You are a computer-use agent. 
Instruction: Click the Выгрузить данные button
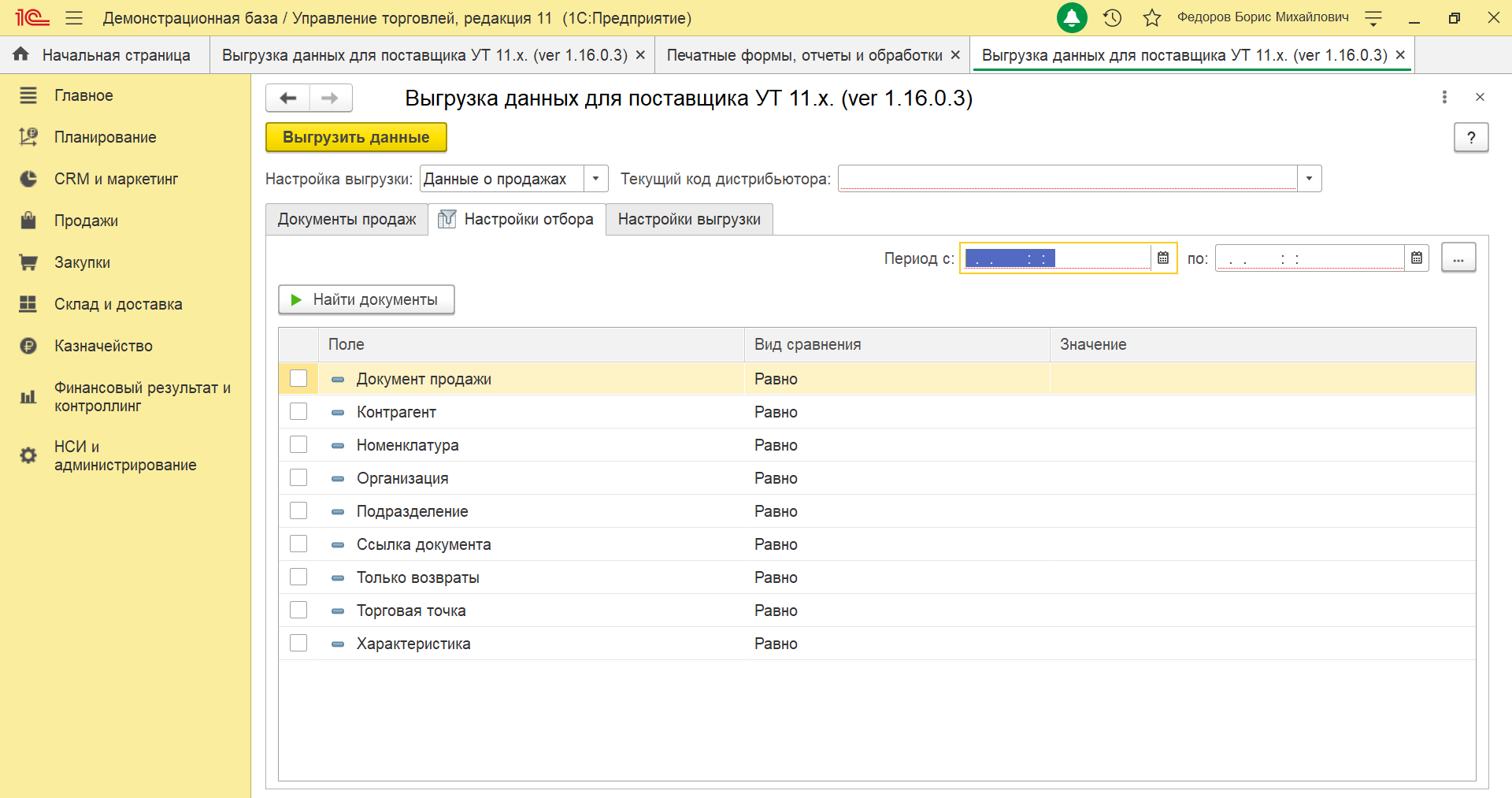click(356, 137)
